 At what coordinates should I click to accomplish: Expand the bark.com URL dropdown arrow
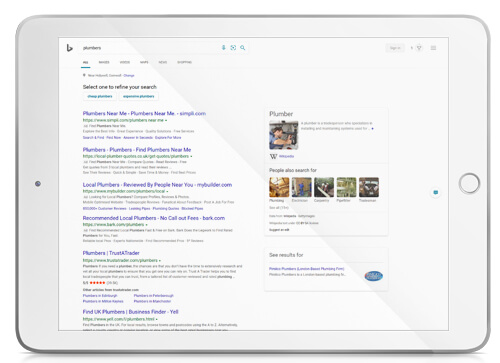[146, 225]
